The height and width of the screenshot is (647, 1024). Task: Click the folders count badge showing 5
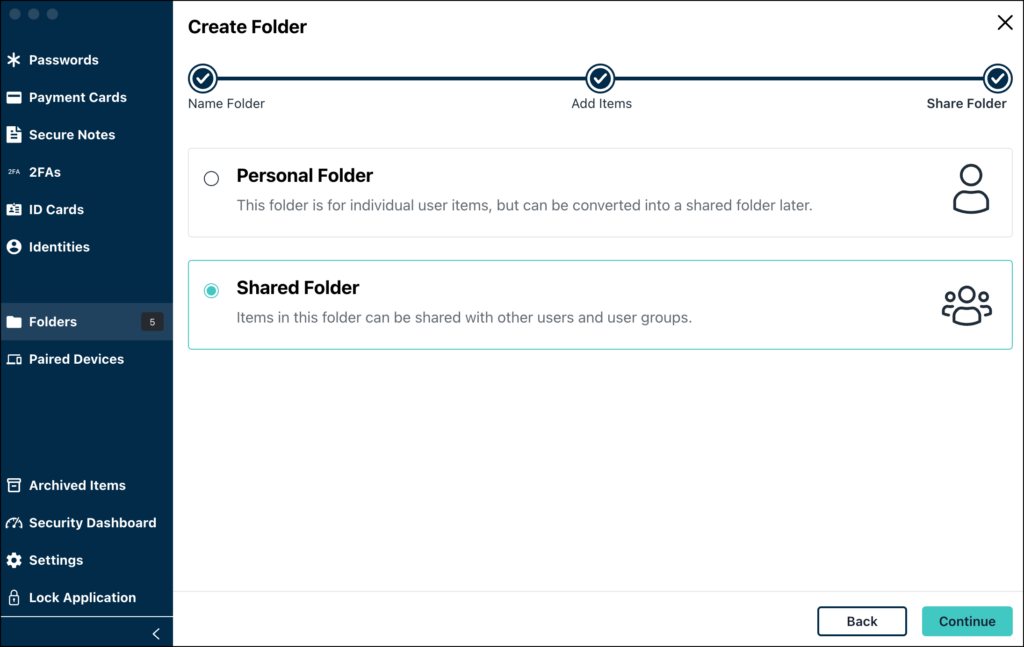pyautogui.click(x=151, y=322)
